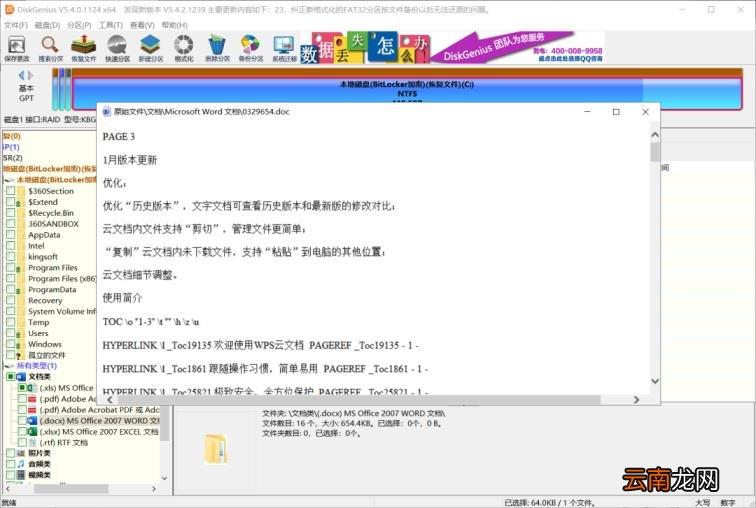Click the 保存更改 (Save Changes) toolbar icon
The height and width of the screenshot is (508, 756).
click(x=17, y=49)
